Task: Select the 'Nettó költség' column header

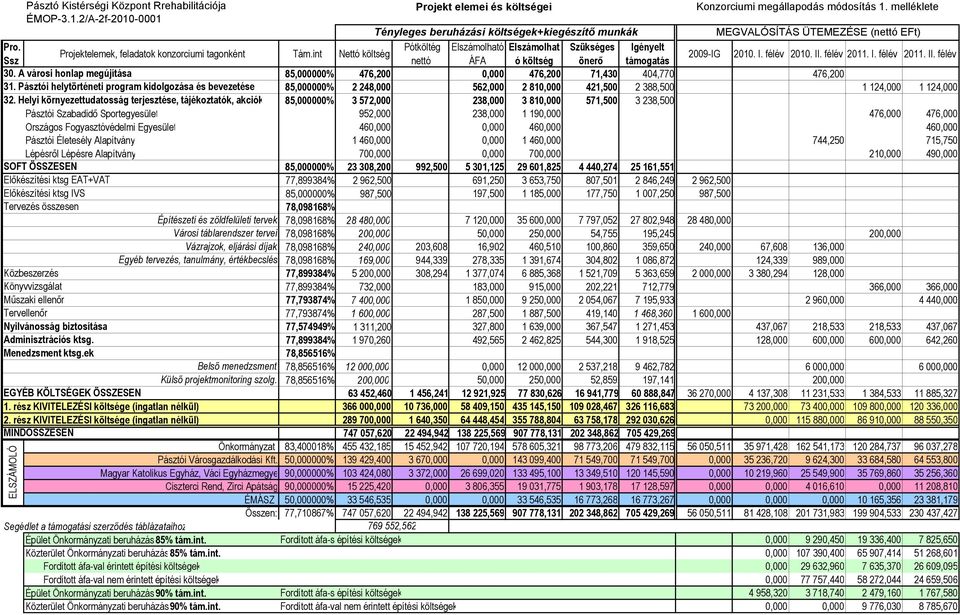Action: click(364, 54)
